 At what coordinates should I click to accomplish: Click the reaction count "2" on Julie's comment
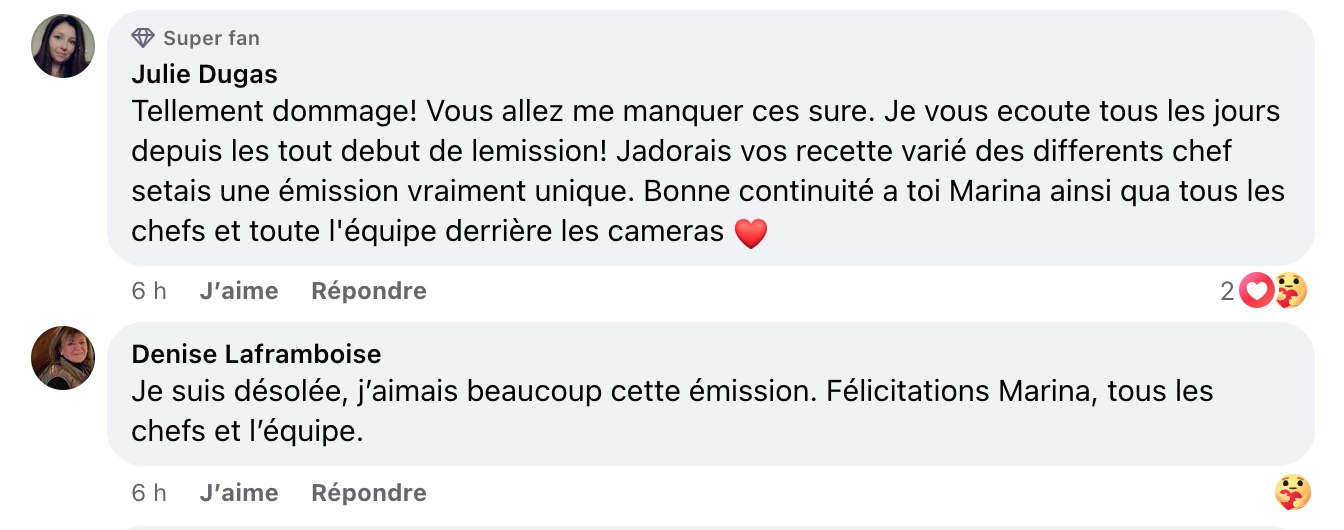click(1227, 291)
